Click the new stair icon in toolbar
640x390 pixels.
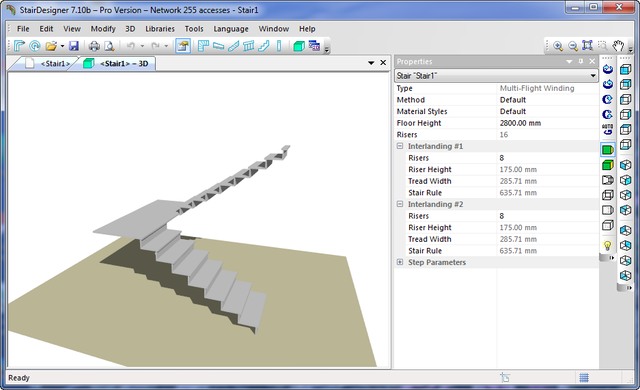[x=19, y=46]
